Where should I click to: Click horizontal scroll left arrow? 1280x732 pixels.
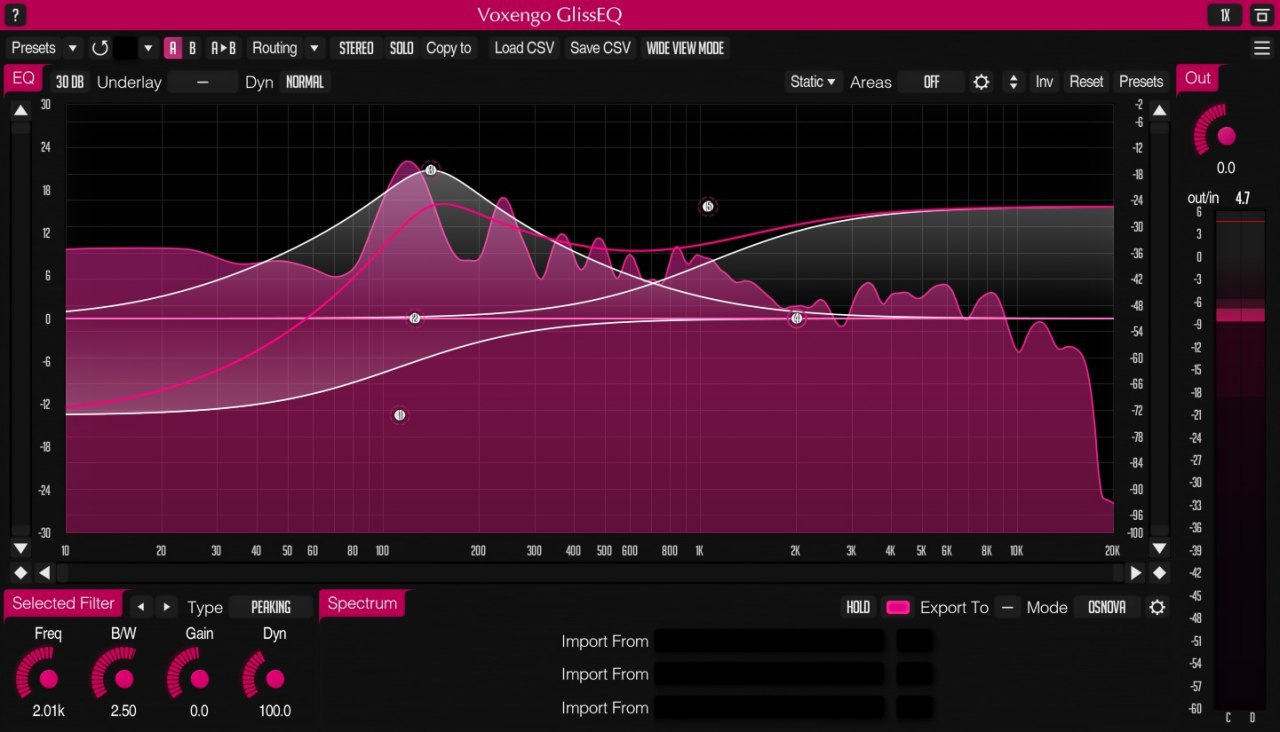(44, 573)
